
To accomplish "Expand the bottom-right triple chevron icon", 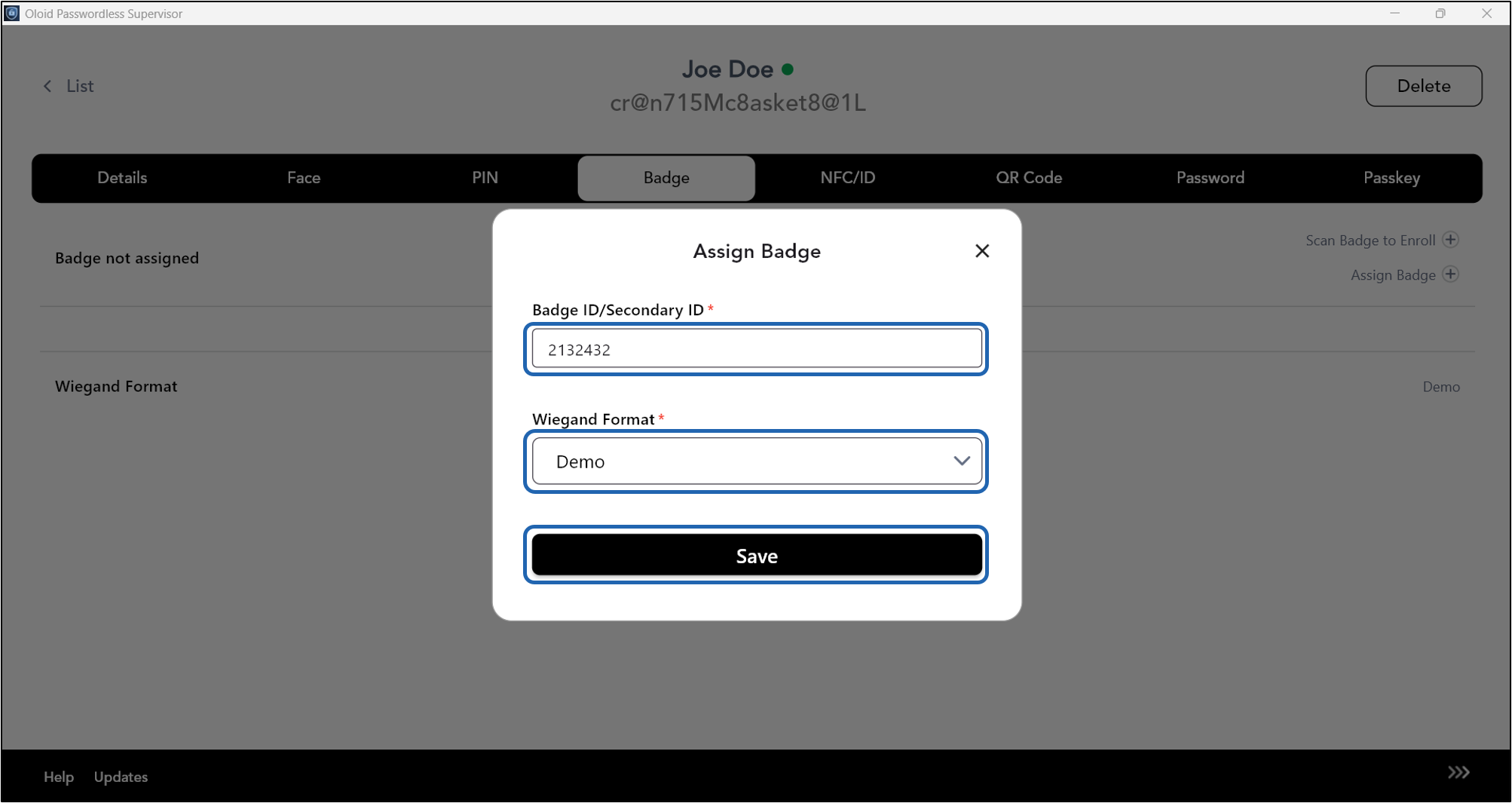I will 1458,772.
